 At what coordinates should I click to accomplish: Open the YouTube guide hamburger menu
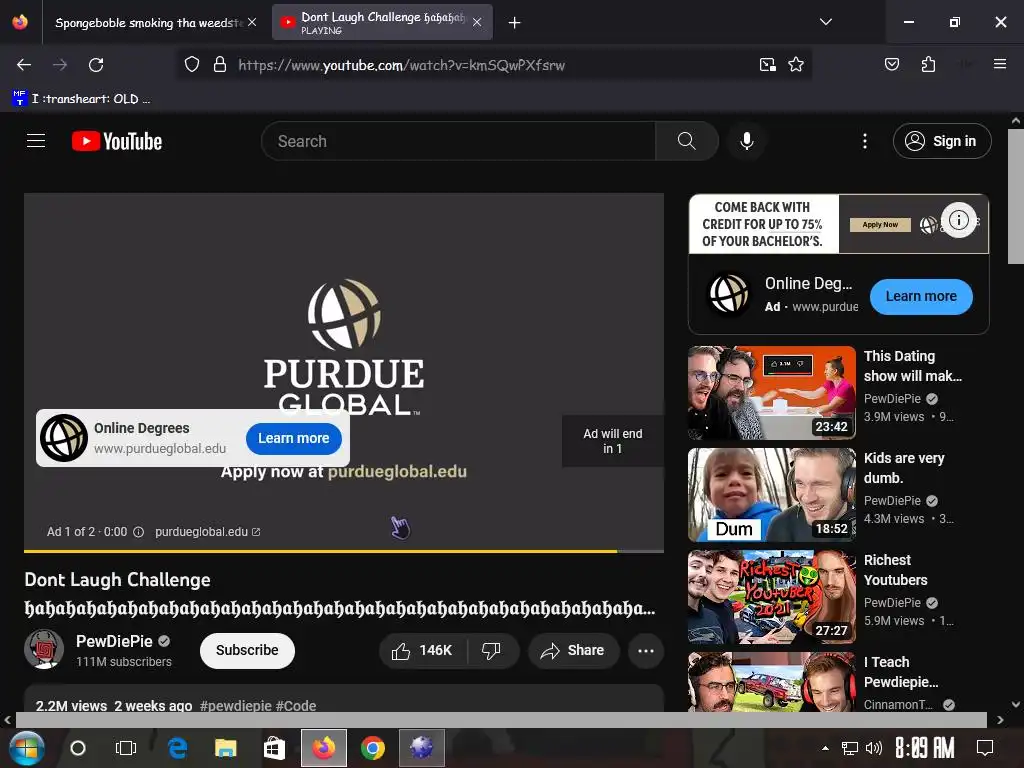click(36, 140)
